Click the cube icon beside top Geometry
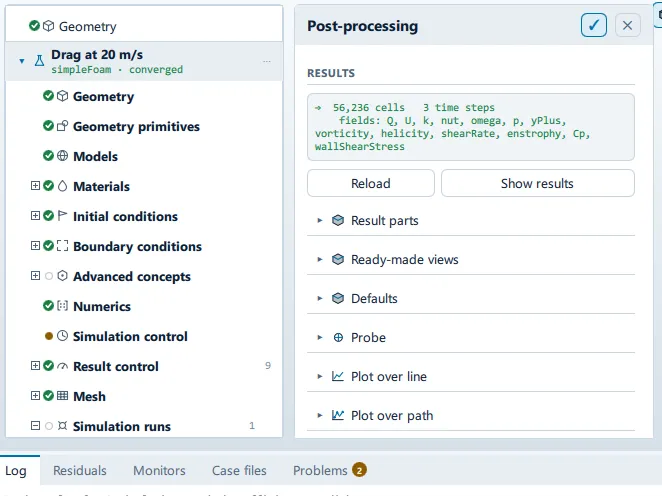 click(49, 26)
